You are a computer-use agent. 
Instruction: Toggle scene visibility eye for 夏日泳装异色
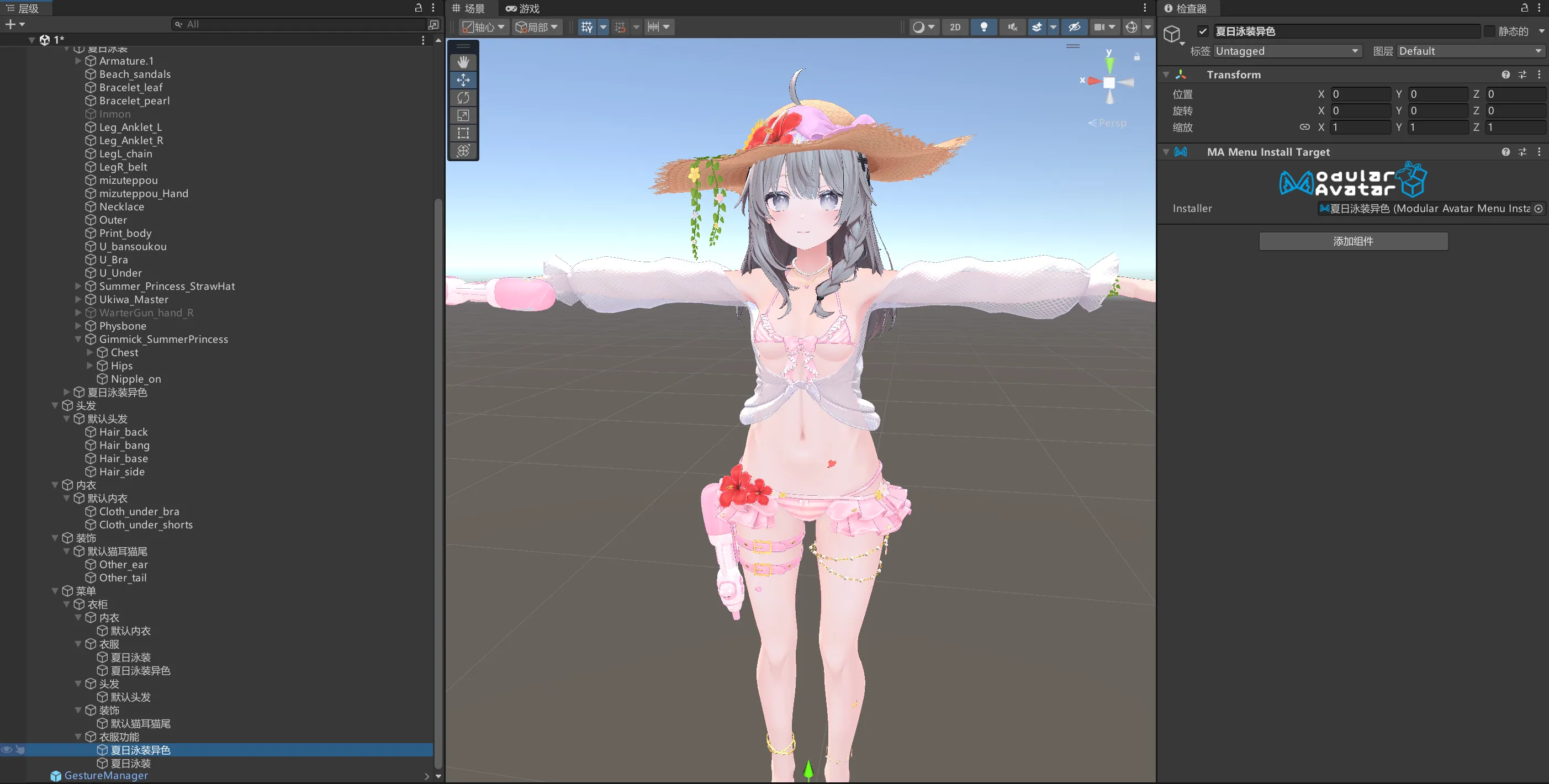point(7,750)
